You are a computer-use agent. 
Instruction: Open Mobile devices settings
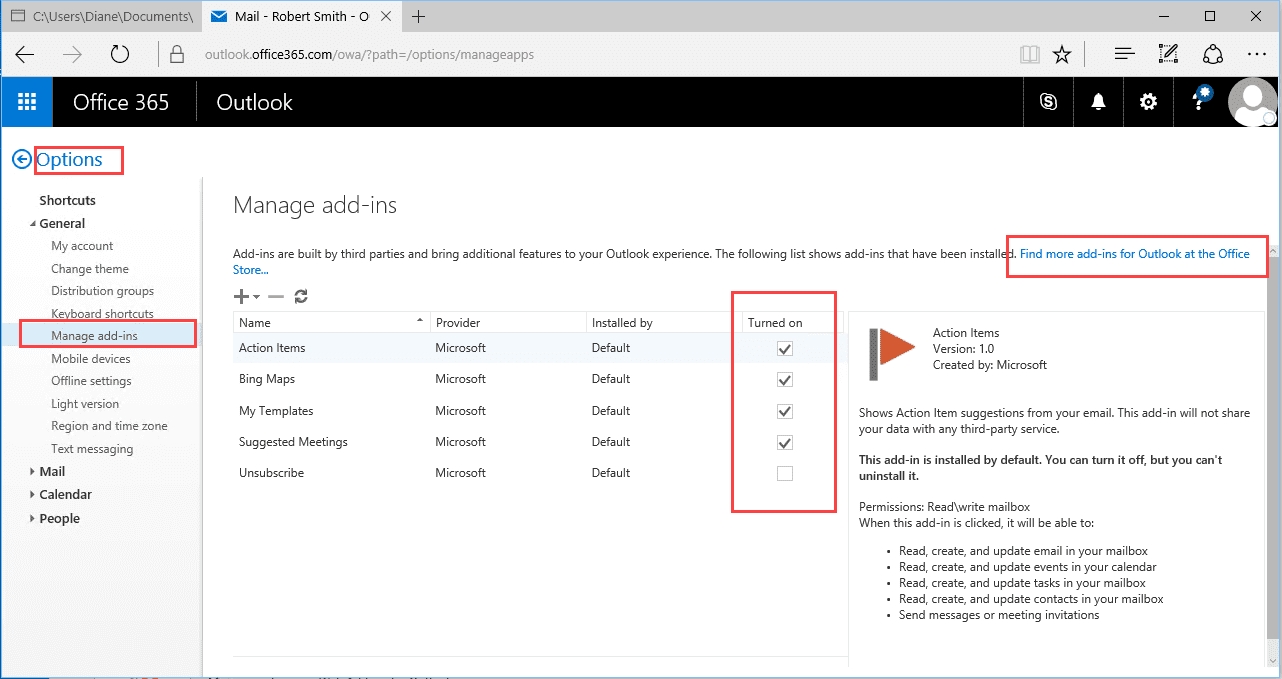pos(91,358)
